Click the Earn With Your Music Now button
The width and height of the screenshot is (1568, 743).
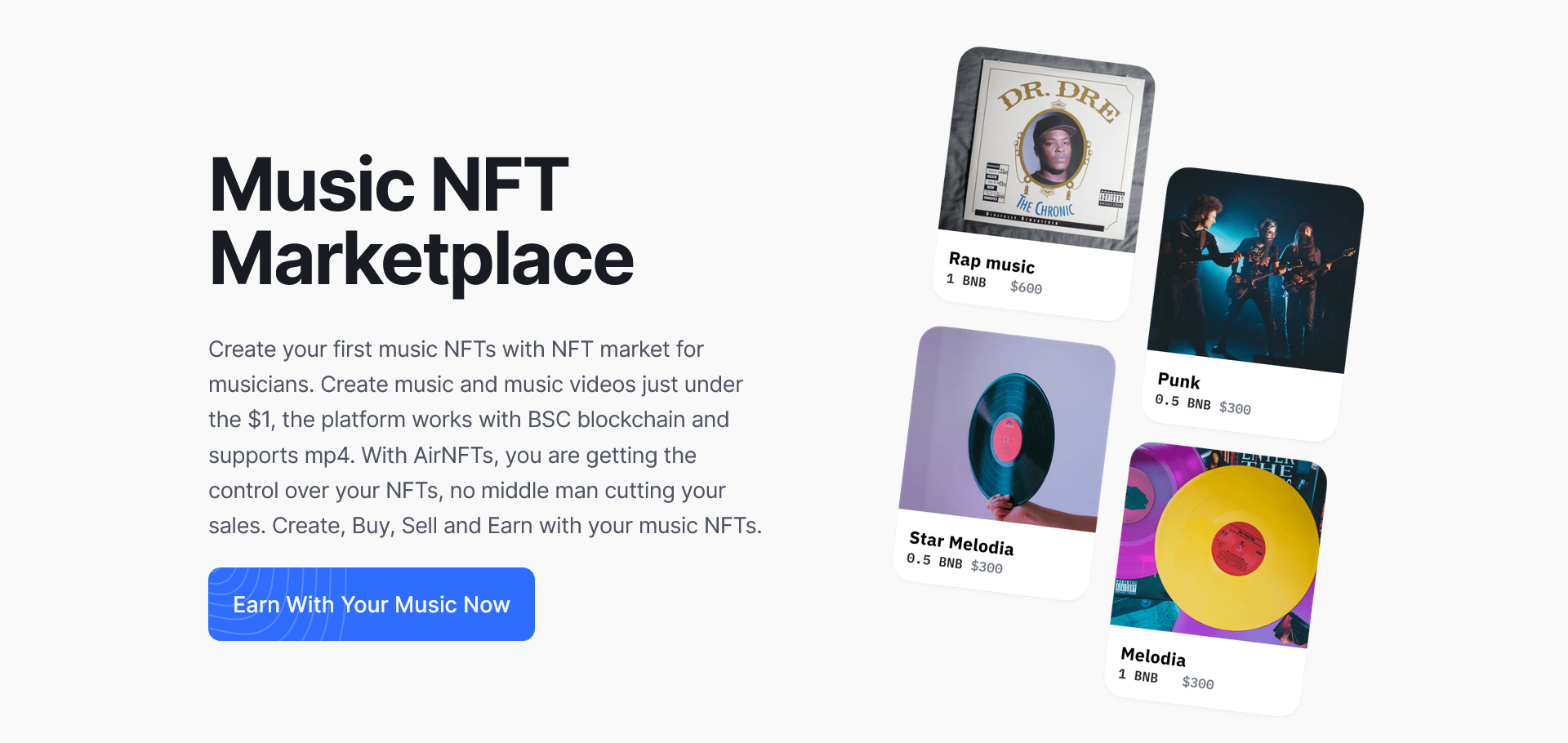(x=372, y=604)
